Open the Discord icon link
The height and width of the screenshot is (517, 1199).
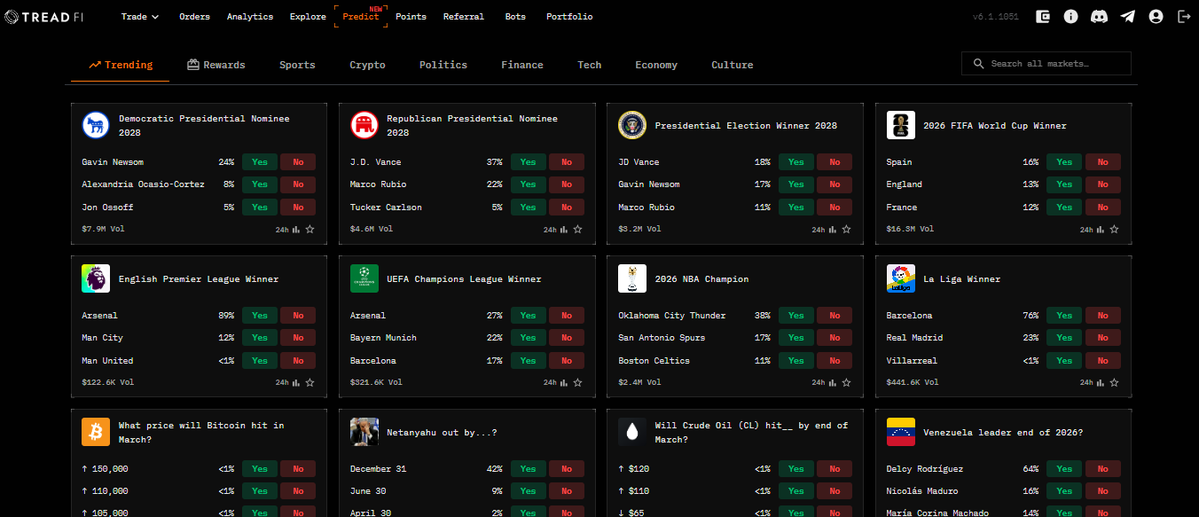coord(1099,16)
